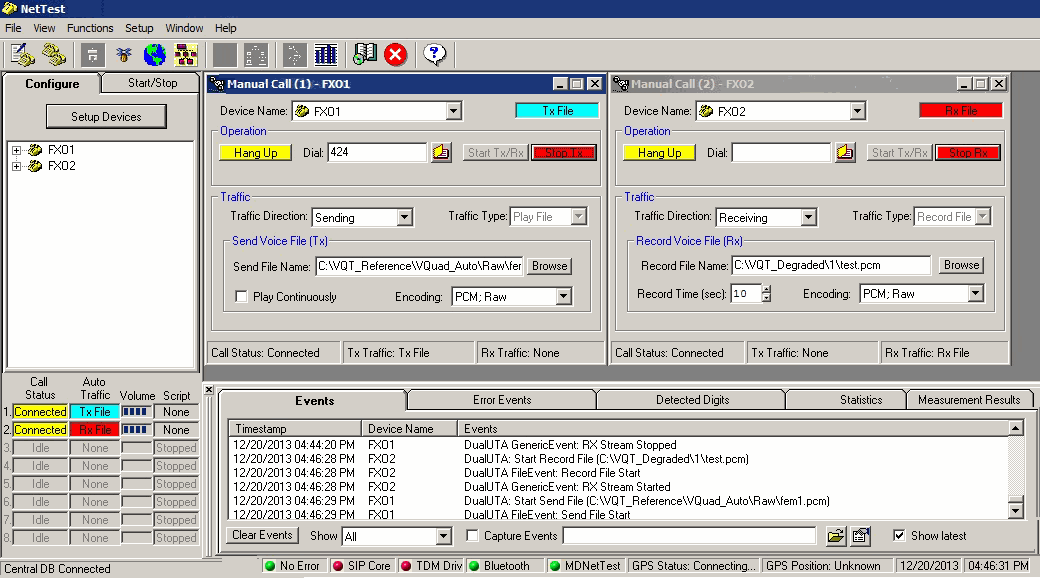Expand the FX02 tree node
This screenshot has height=578, width=1040.
(x=17, y=166)
